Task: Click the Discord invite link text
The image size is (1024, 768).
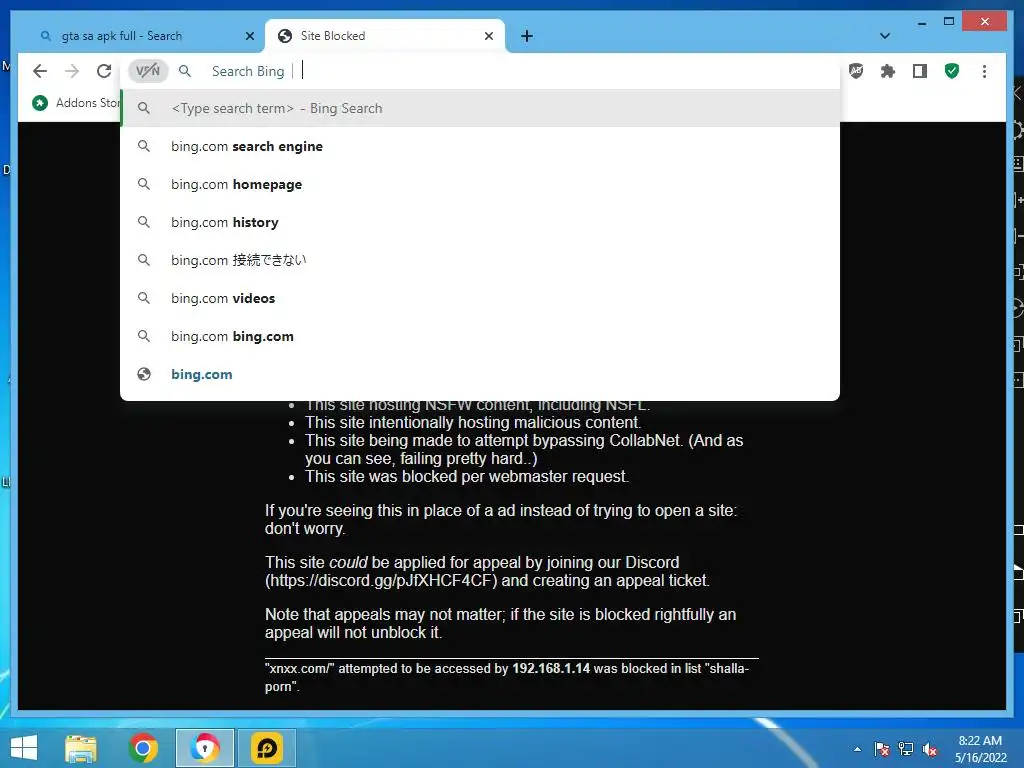Action: pos(383,581)
